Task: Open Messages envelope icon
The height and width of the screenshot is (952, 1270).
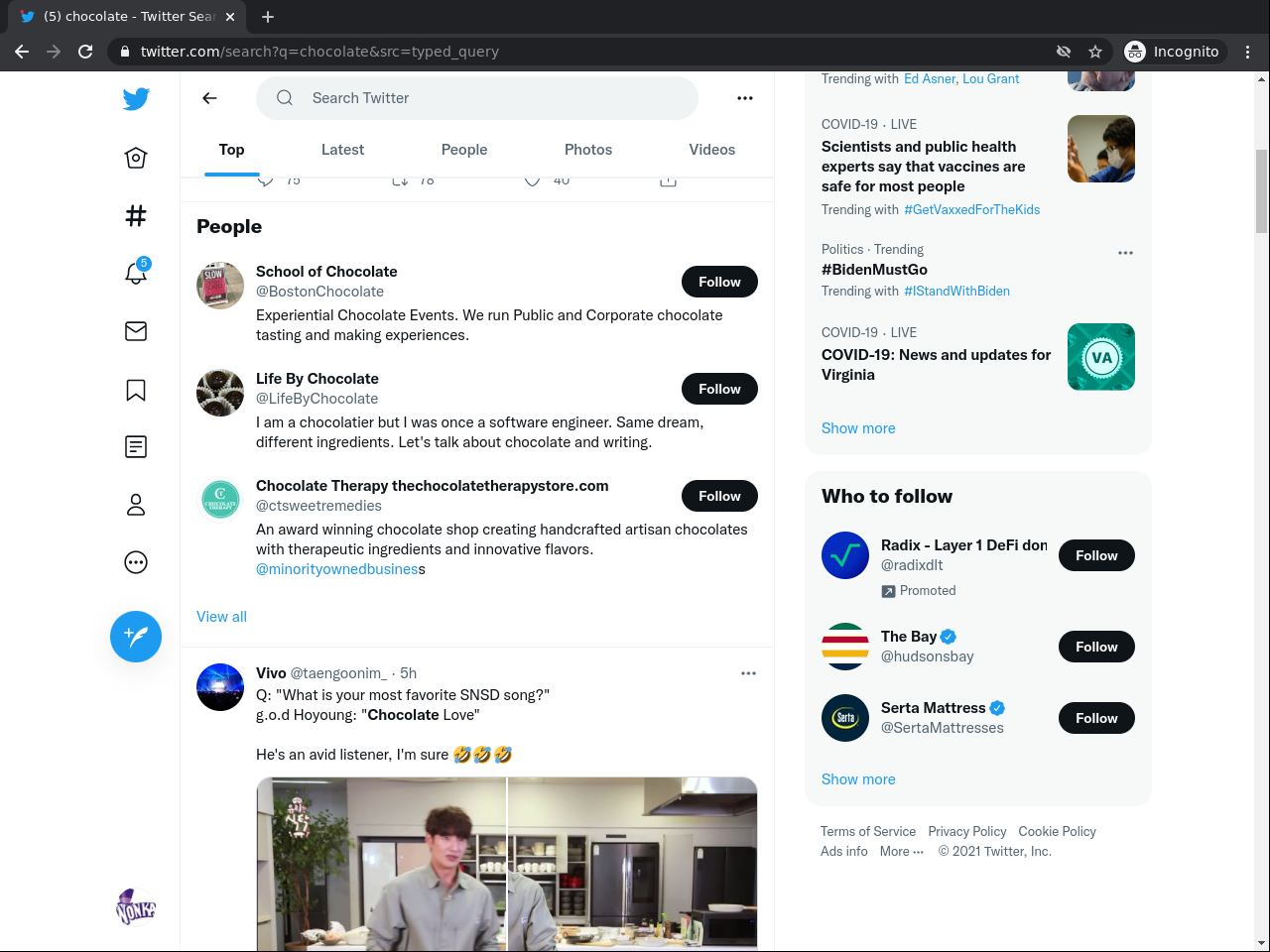Action: pyautogui.click(x=136, y=331)
